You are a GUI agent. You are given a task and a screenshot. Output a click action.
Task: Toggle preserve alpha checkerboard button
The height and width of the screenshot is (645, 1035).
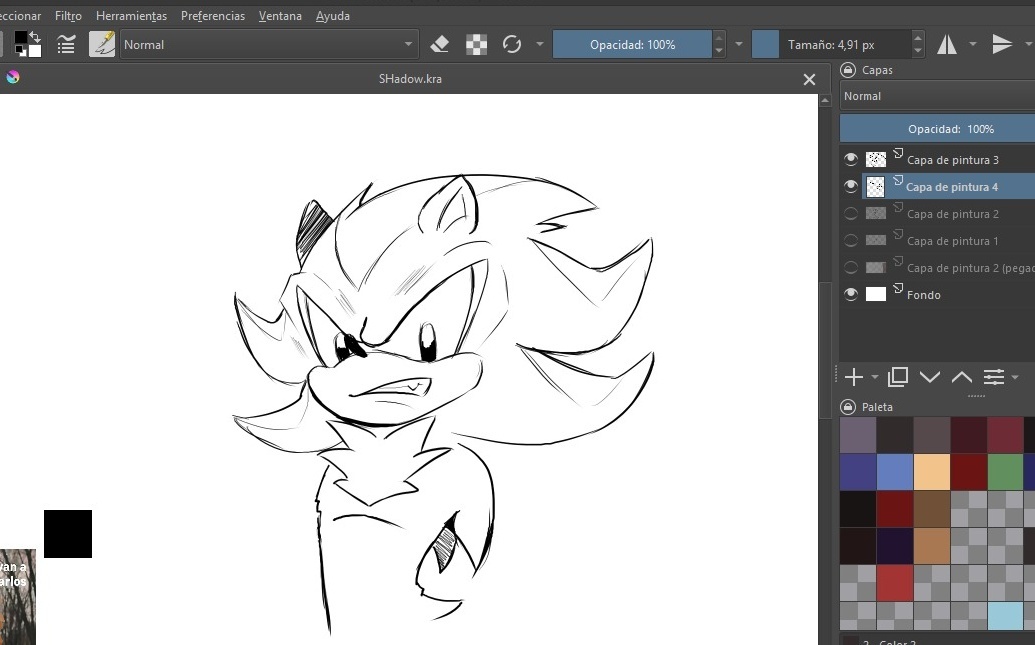(x=476, y=44)
